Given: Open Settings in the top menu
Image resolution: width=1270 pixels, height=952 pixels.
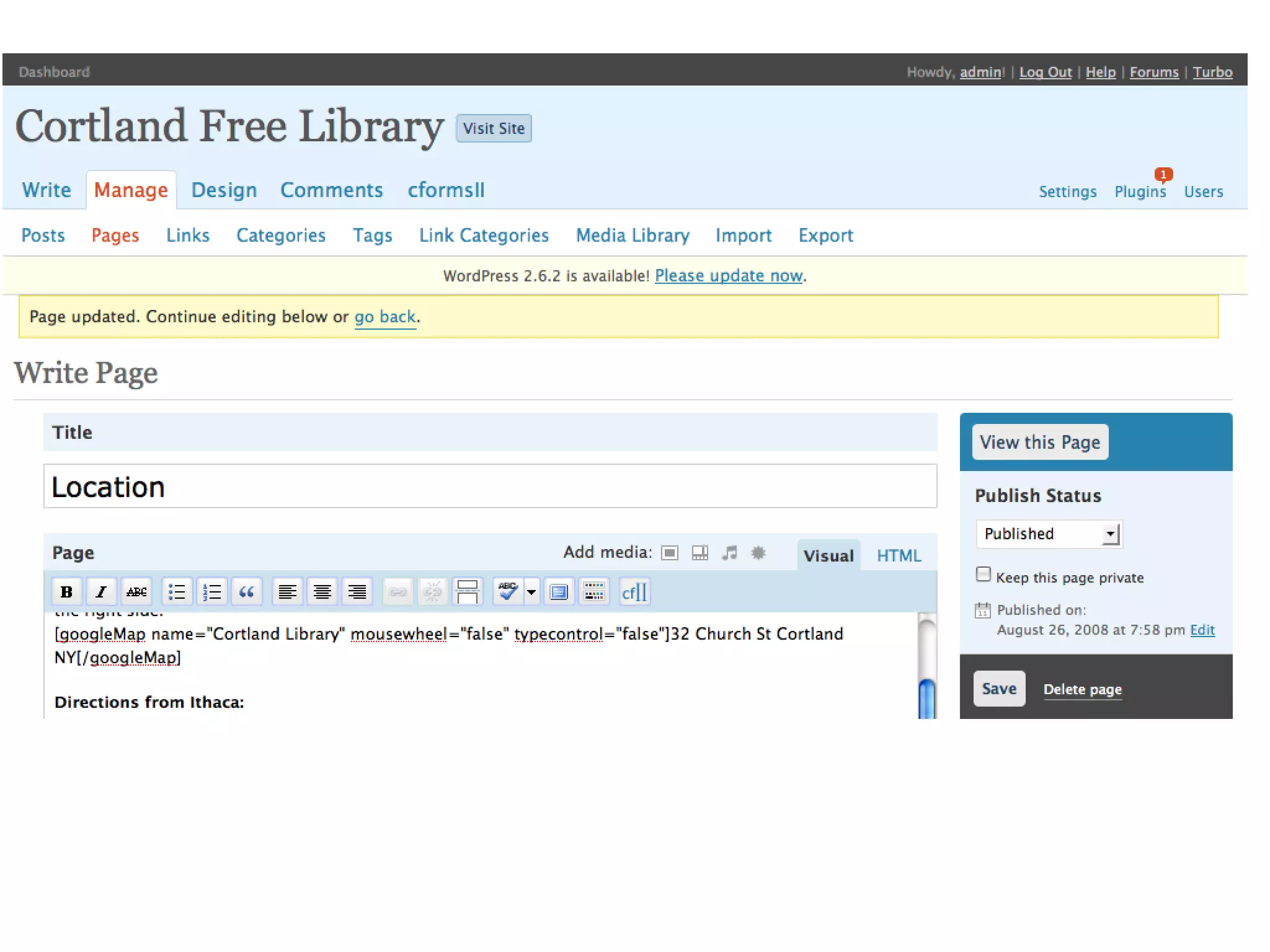Looking at the screenshot, I should point(1068,192).
